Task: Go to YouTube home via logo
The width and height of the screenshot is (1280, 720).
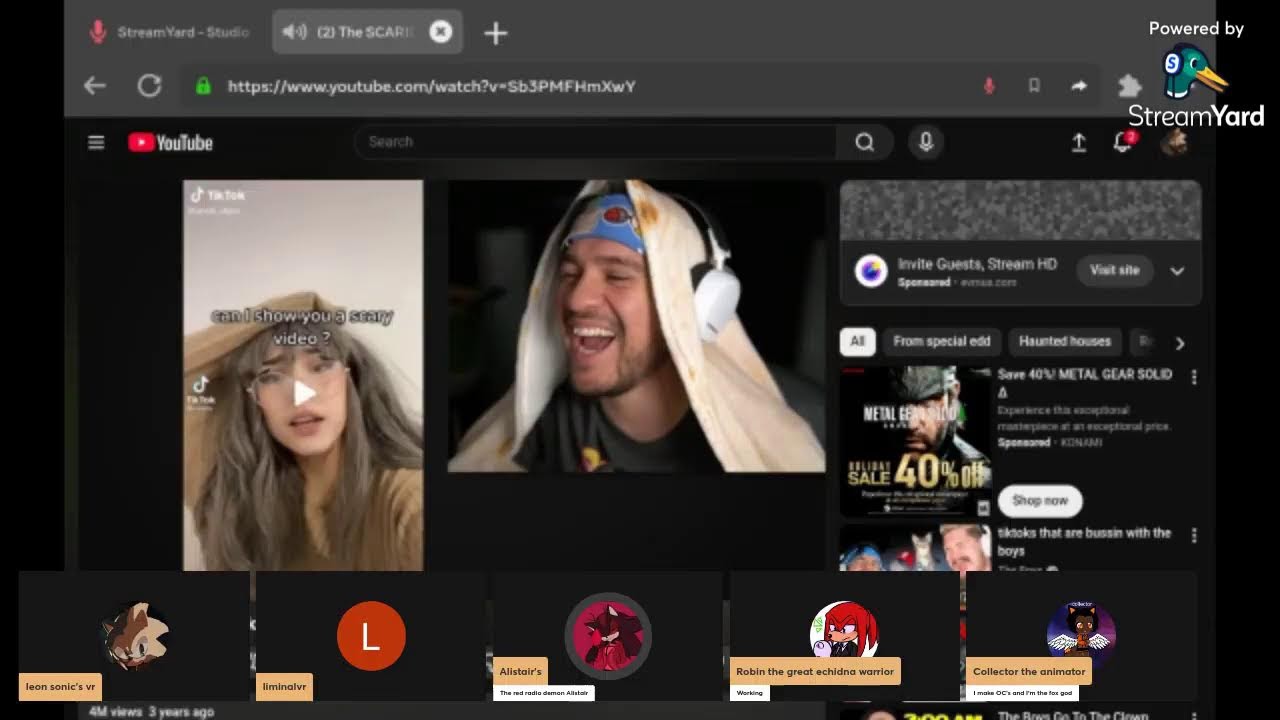Action: [x=171, y=143]
